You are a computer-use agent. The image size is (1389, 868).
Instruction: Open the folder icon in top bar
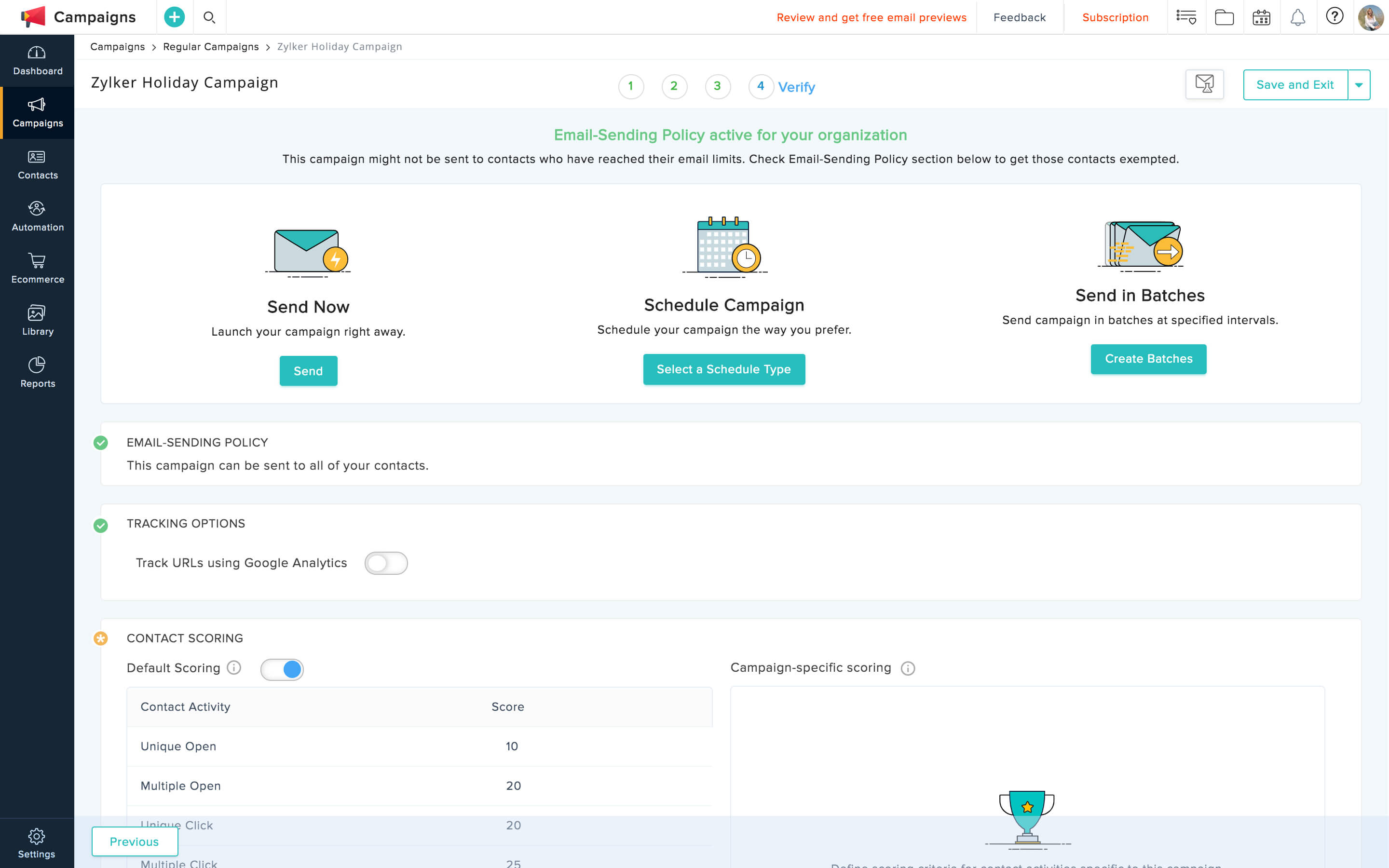pyautogui.click(x=1224, y=17)
